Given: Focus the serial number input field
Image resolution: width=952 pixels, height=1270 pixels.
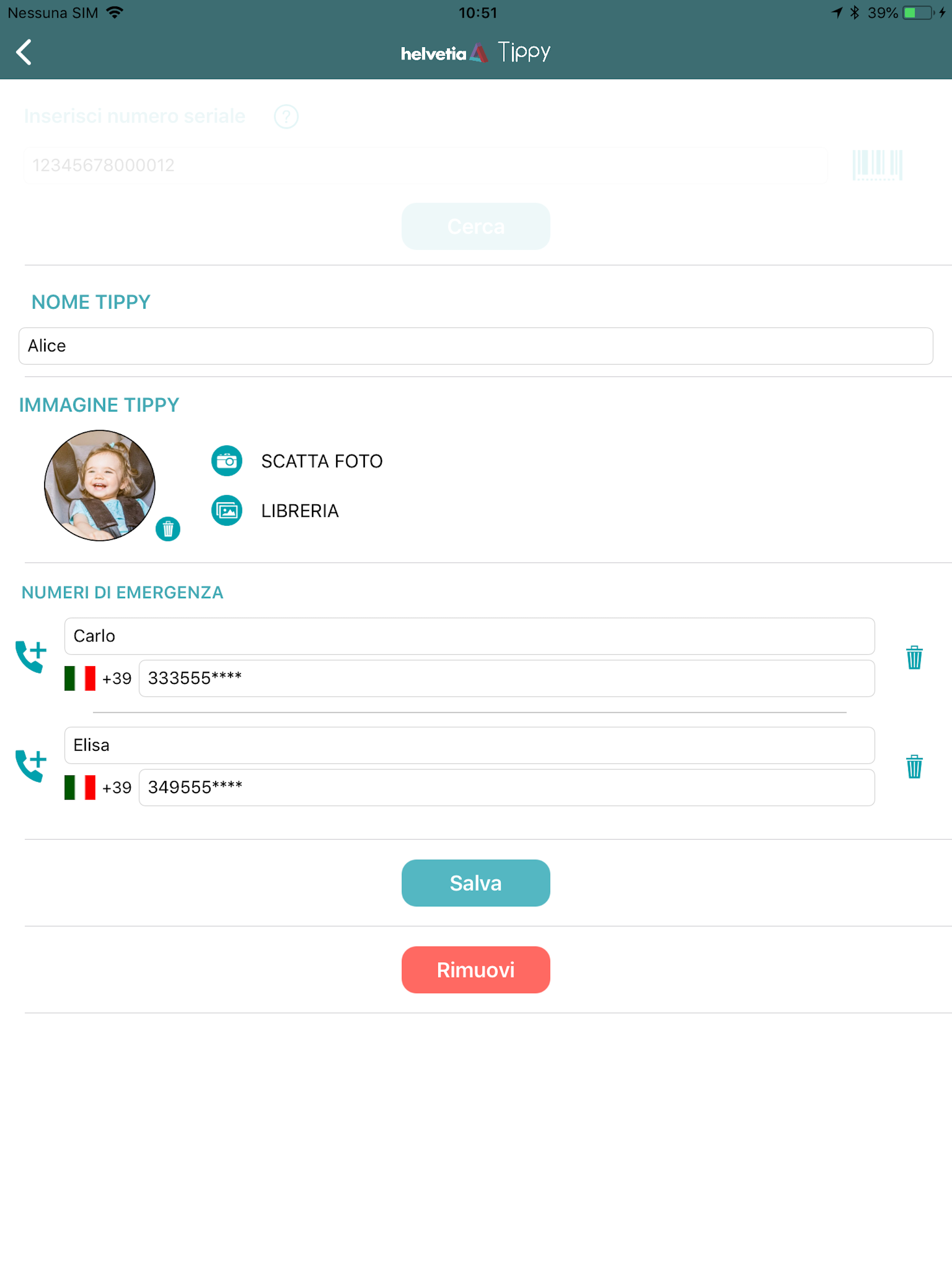Looking at the screenshot, I should (x=425, y=165).
